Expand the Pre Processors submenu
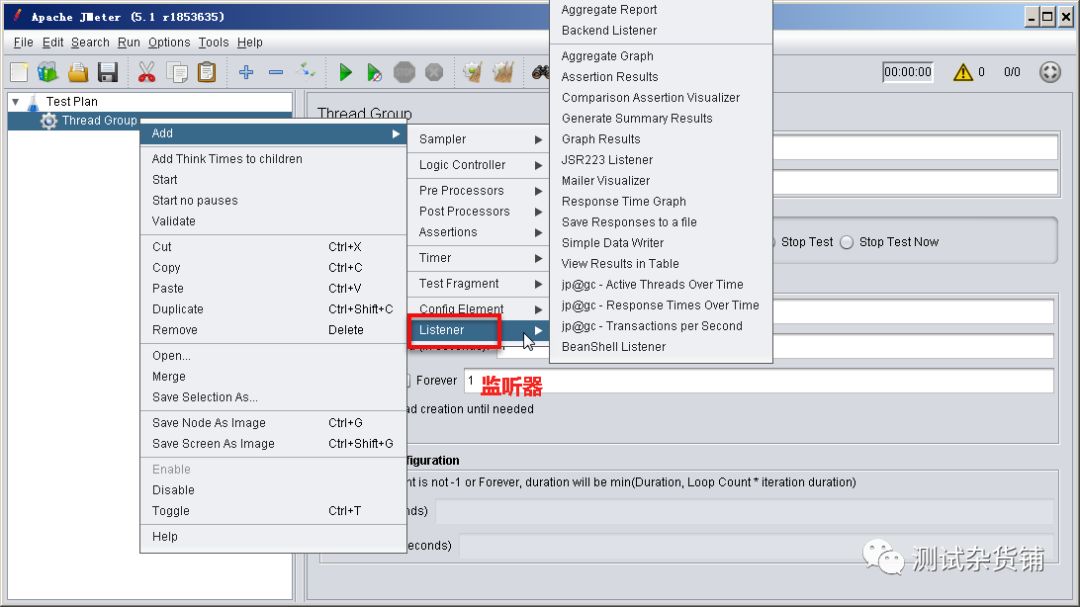The image size is (1080, 607). [x=479, y=190]
